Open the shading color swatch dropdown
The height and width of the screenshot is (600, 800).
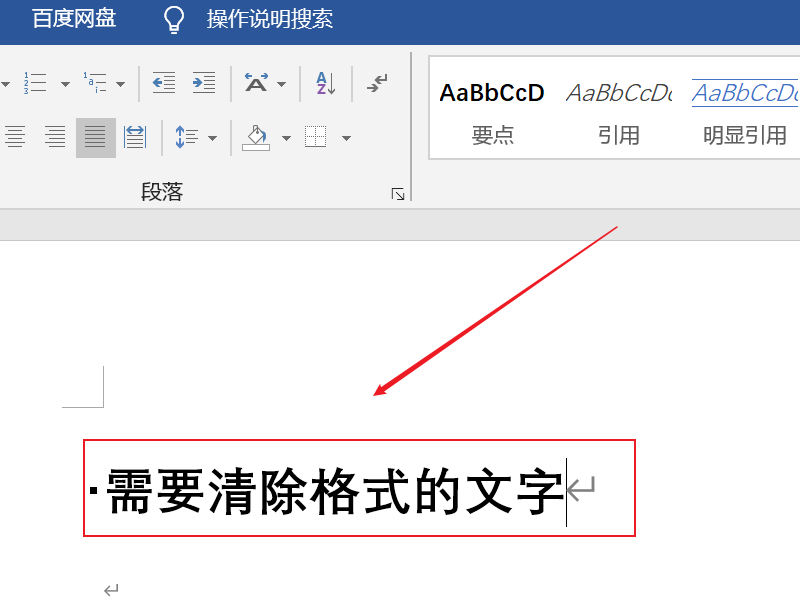pos(286,137)
